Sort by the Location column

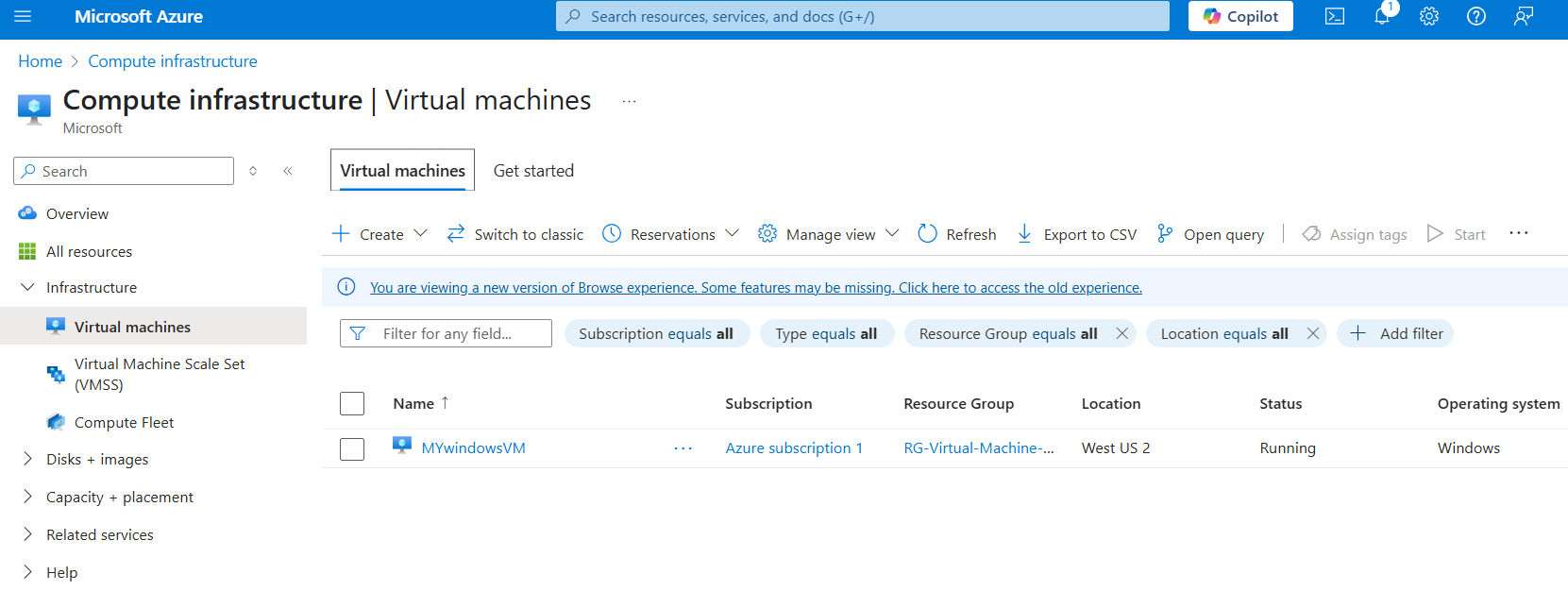[x=1111, y=403]
